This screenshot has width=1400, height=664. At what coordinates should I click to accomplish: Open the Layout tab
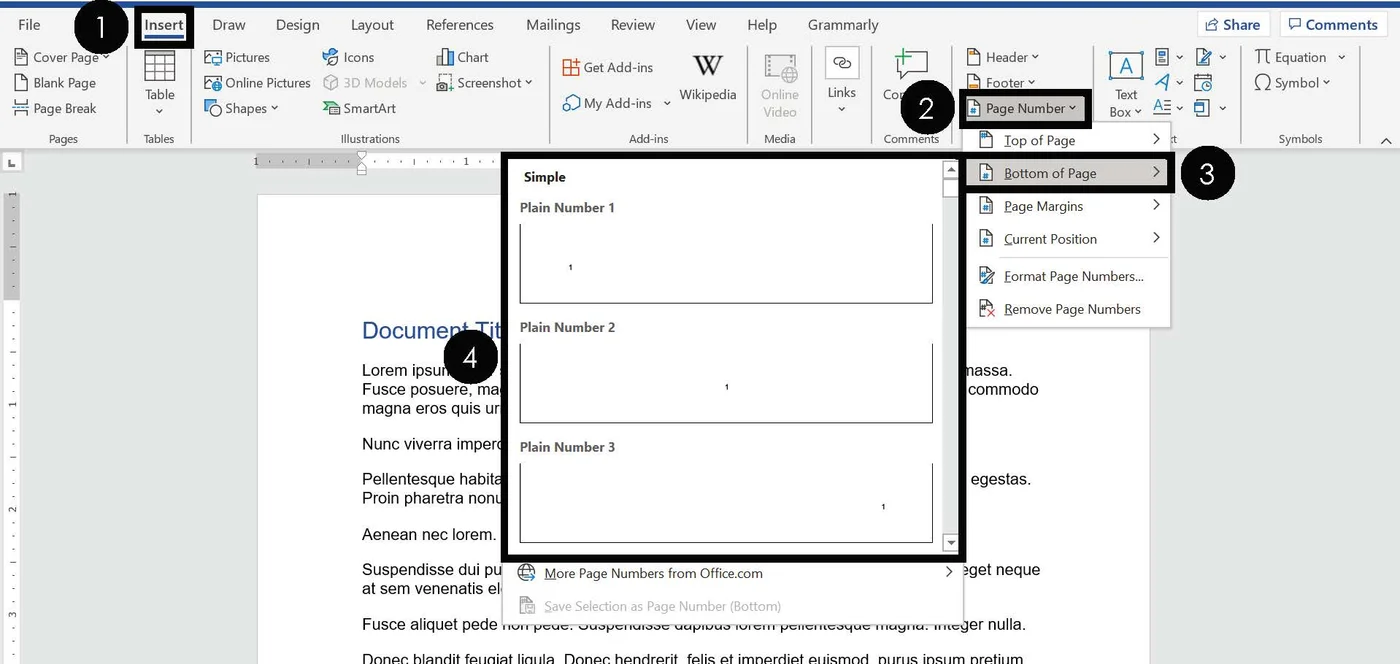[372, 25]
